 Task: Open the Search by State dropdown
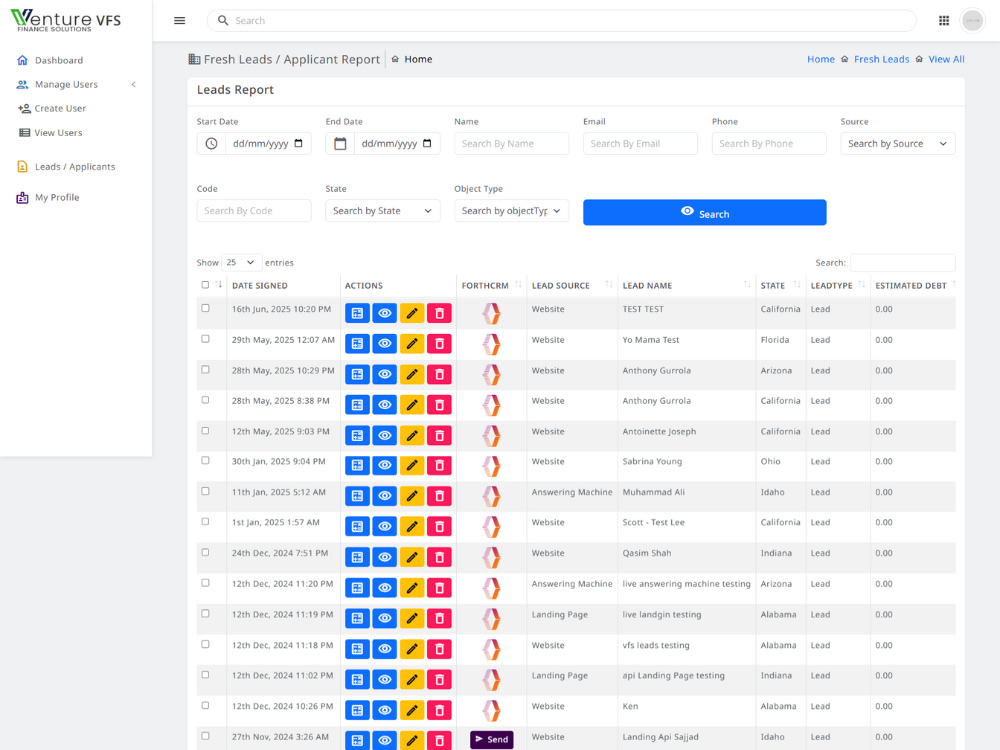(383, 210)
